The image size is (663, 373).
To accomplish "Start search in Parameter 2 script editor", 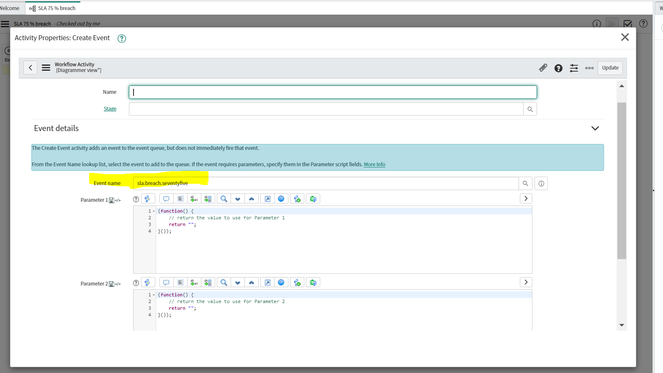I will (x=224, y=282).
